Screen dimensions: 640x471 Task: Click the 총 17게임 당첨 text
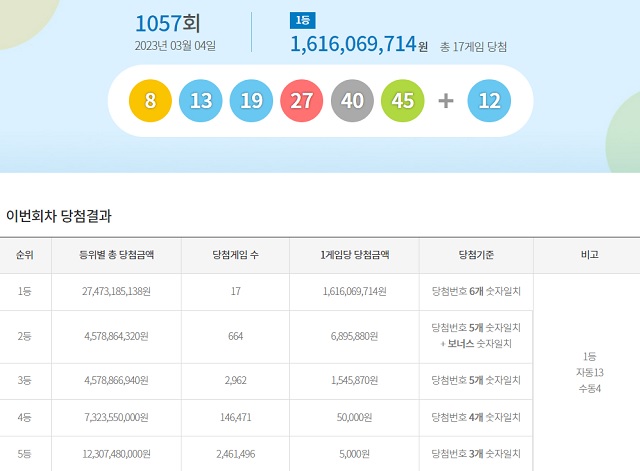473,47
